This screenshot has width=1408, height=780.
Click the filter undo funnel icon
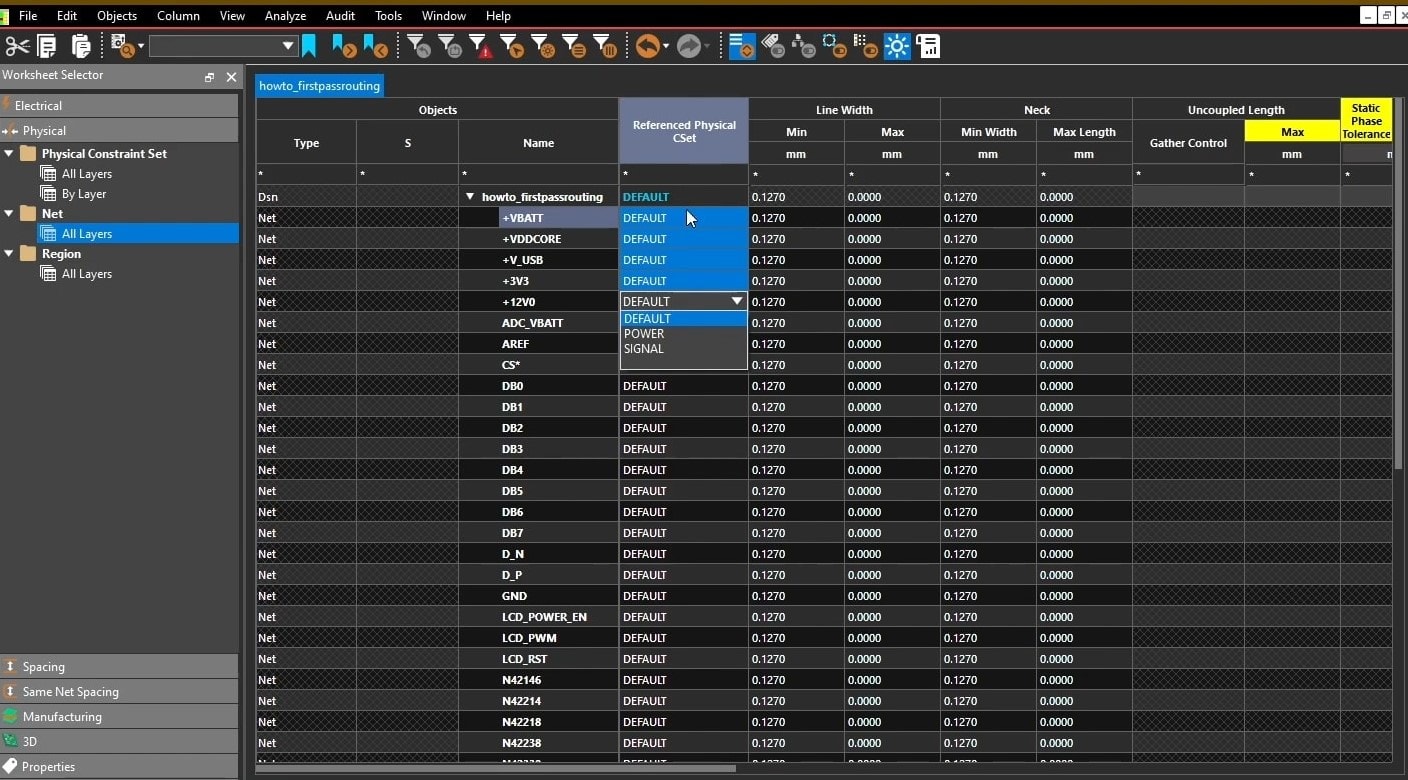coord(419,46)
